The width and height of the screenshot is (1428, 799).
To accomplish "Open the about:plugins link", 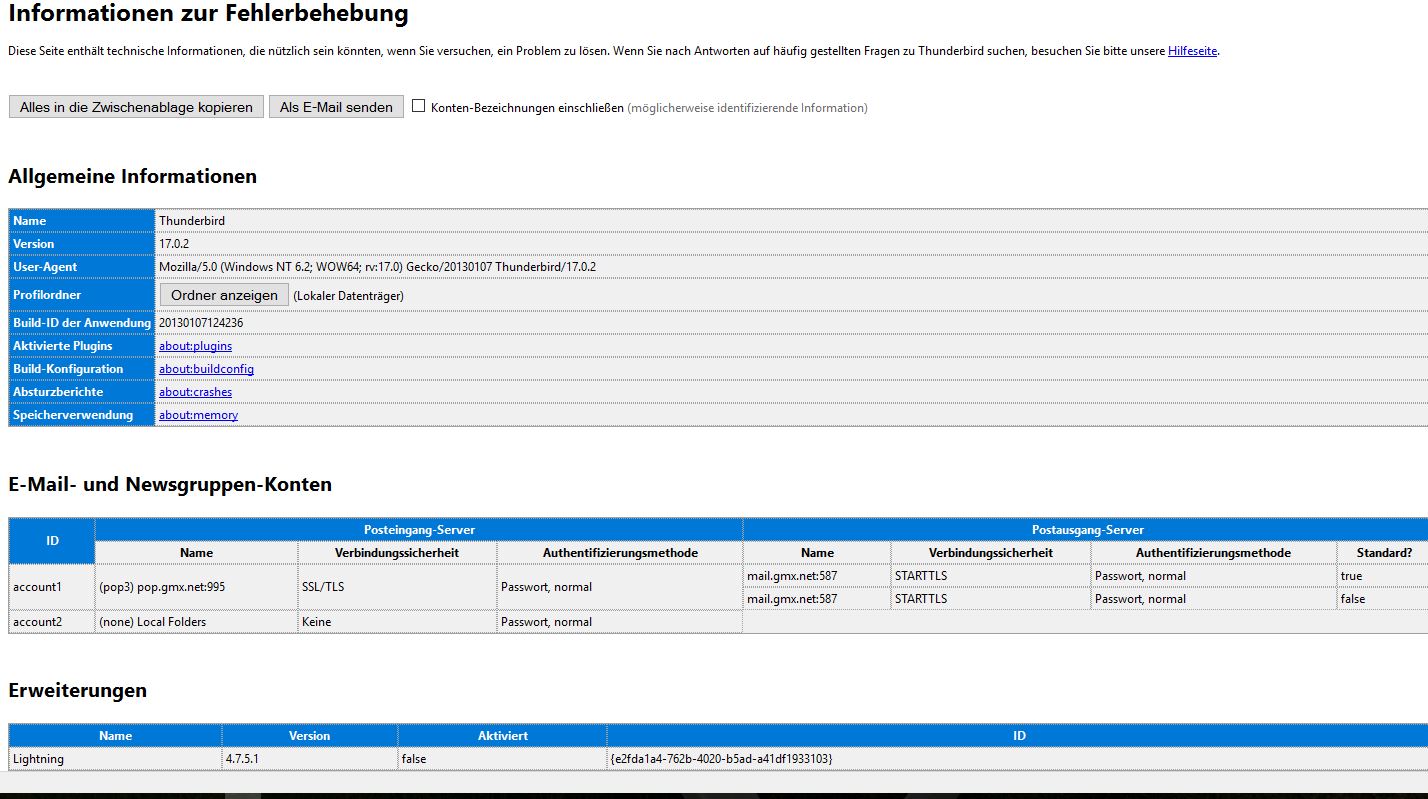I will click(195, 346).
